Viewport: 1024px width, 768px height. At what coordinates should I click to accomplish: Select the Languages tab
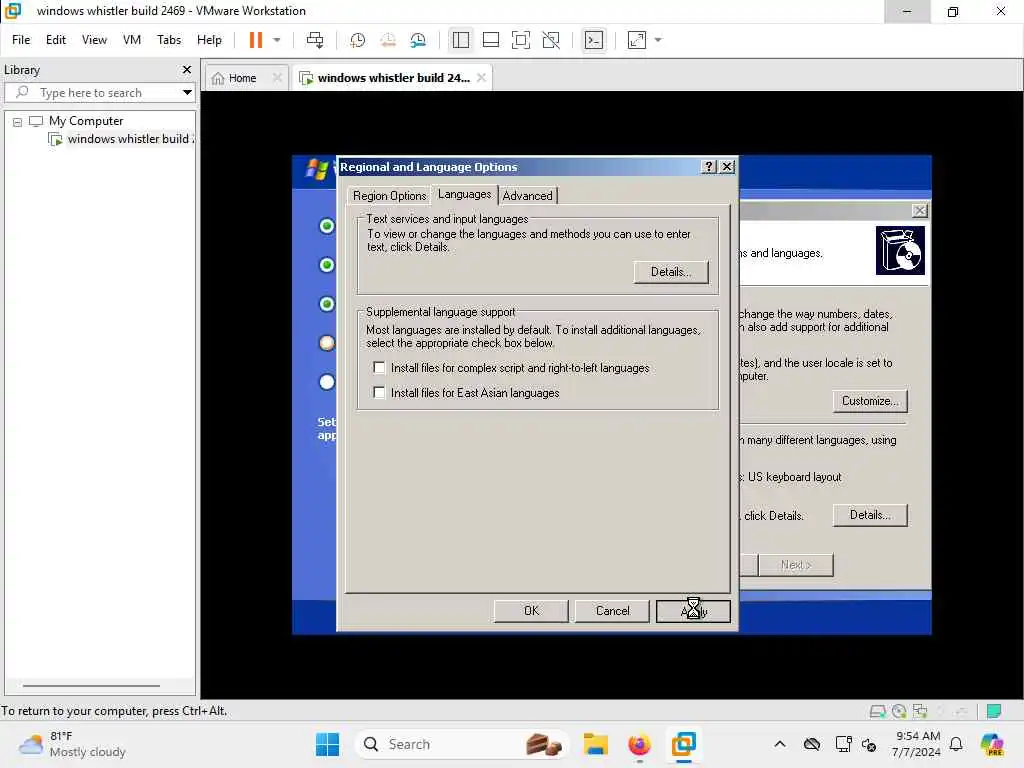464,195
